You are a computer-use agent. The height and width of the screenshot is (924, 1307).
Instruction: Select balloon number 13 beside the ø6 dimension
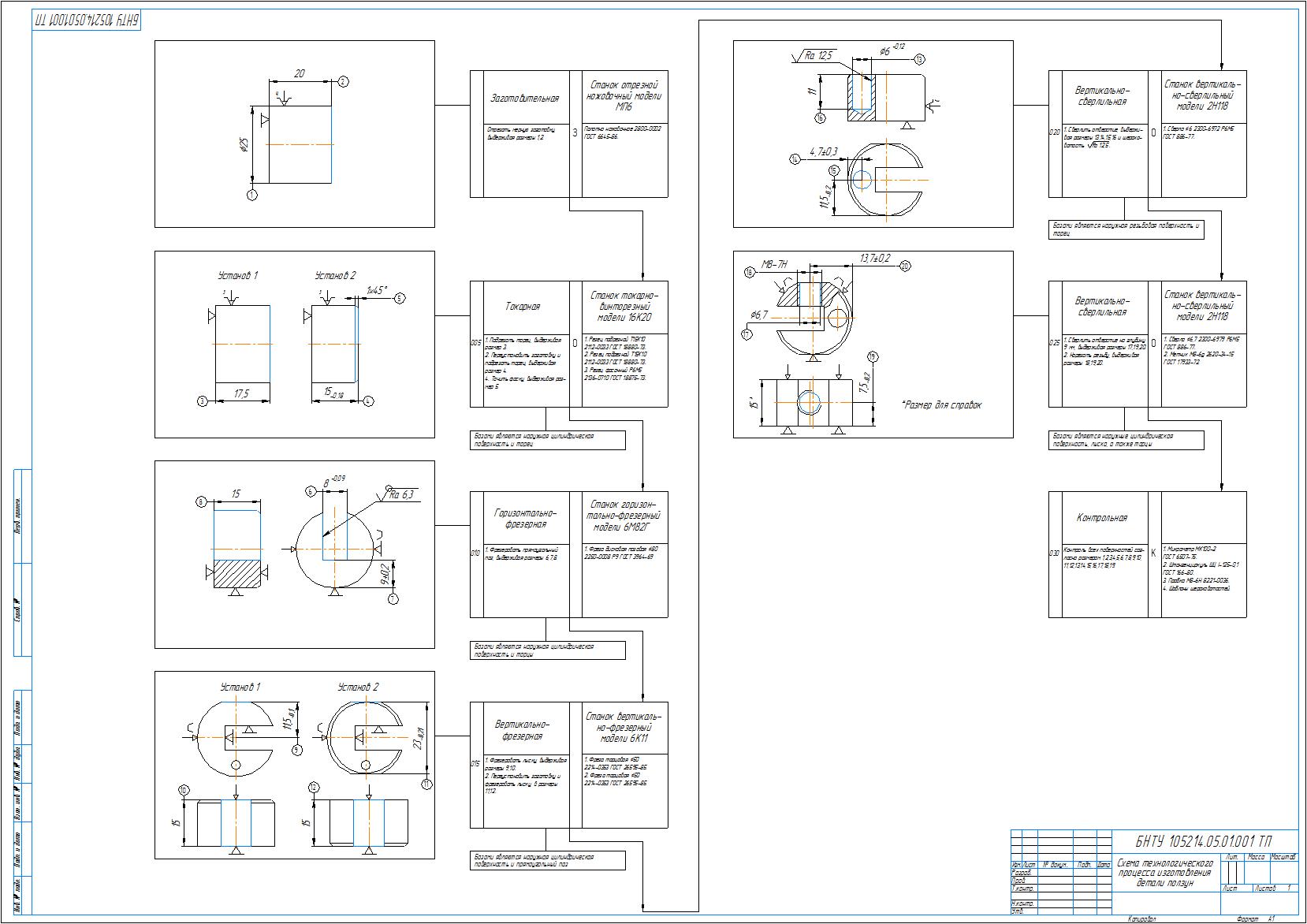click(x=919, y=59)
